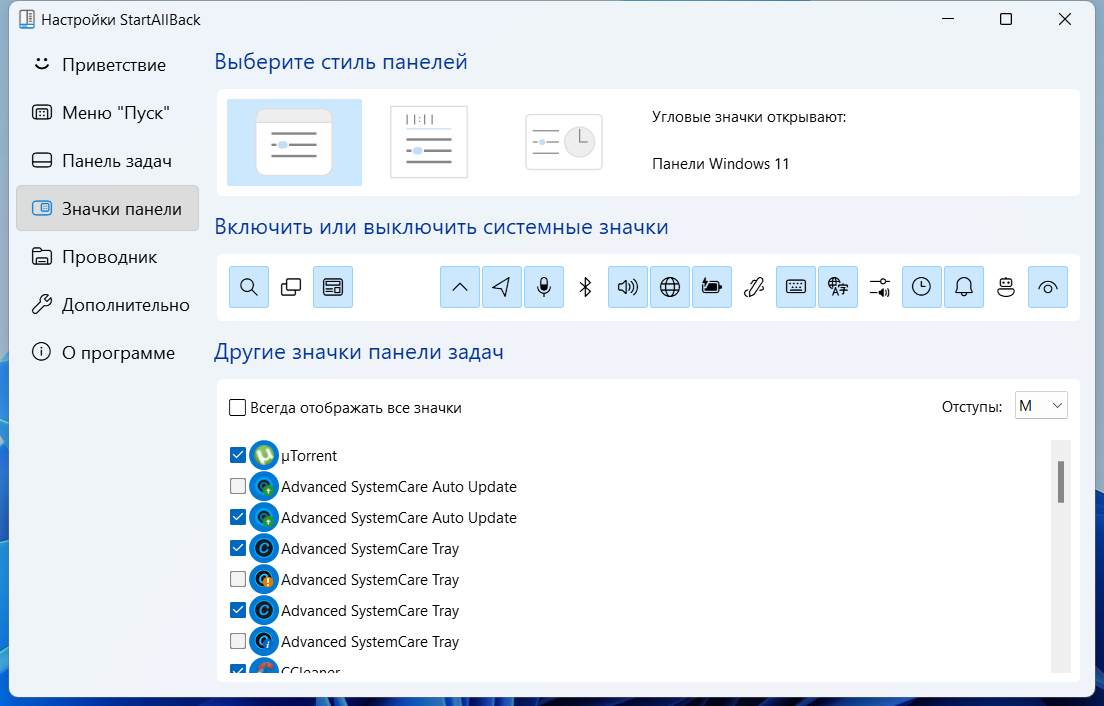
Task: Open the О программе page
Action: (x=108, y=353)
